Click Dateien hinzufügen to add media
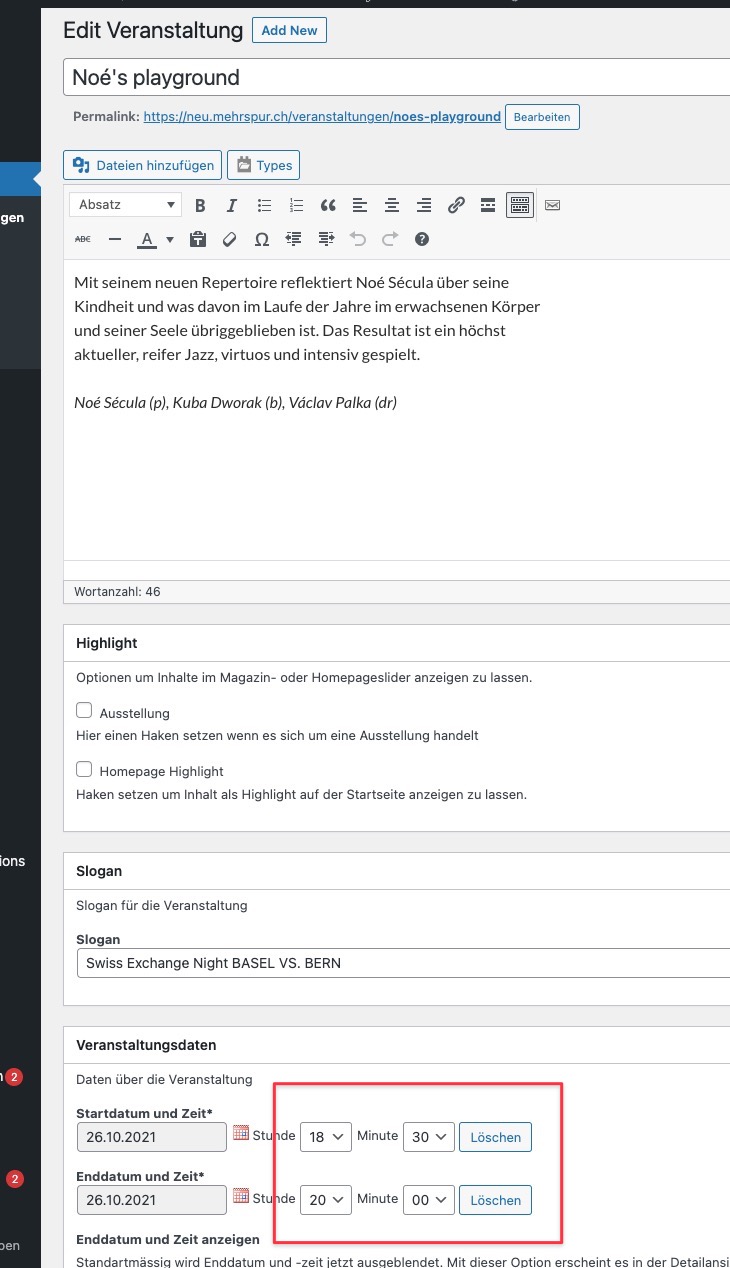The width and height of the screenshot is (730, 1268). click(x=144, y=165)
